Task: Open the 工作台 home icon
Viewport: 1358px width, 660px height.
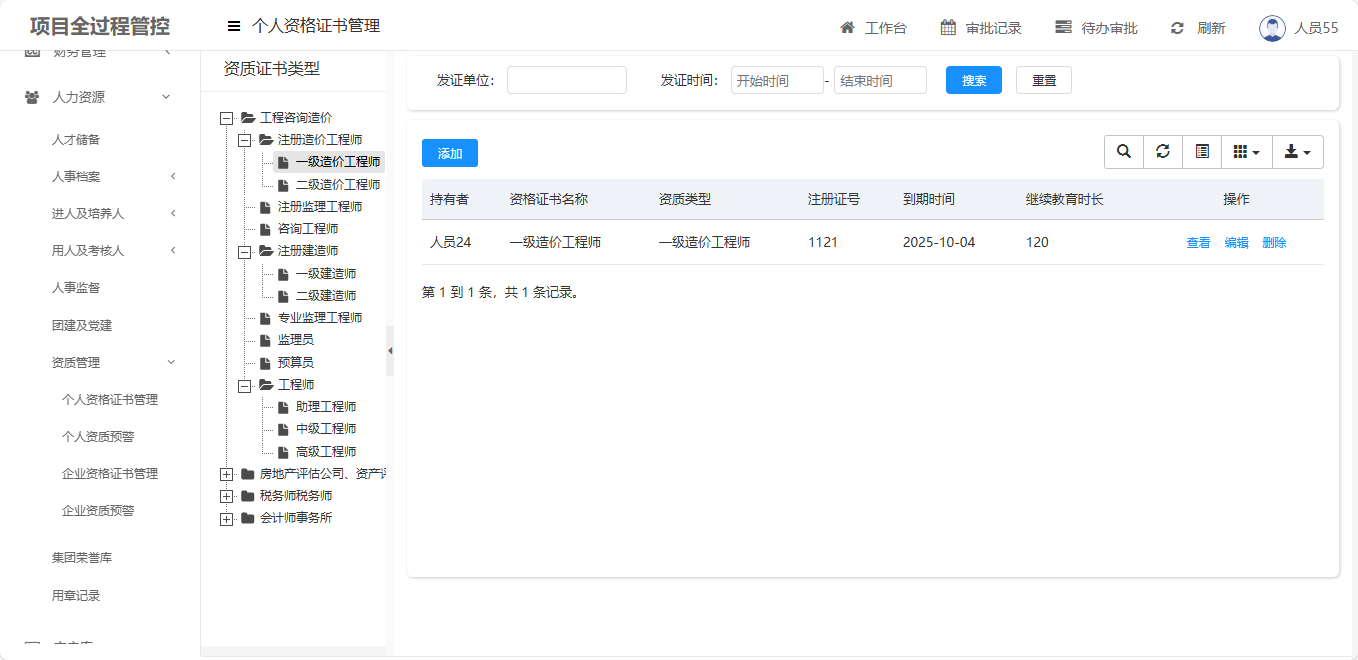Action: coord(848,28)
